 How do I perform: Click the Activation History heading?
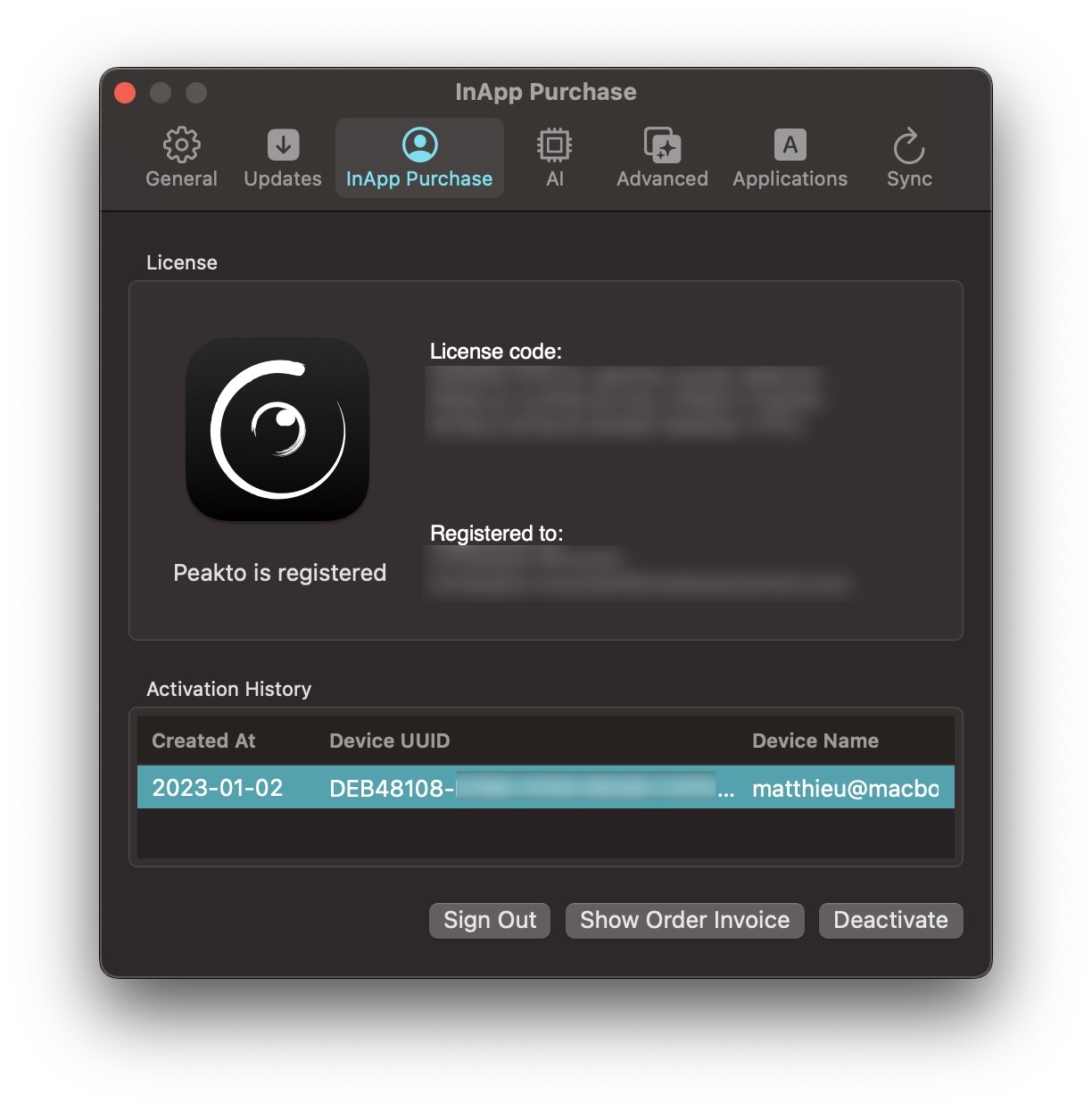coord(229,689)
